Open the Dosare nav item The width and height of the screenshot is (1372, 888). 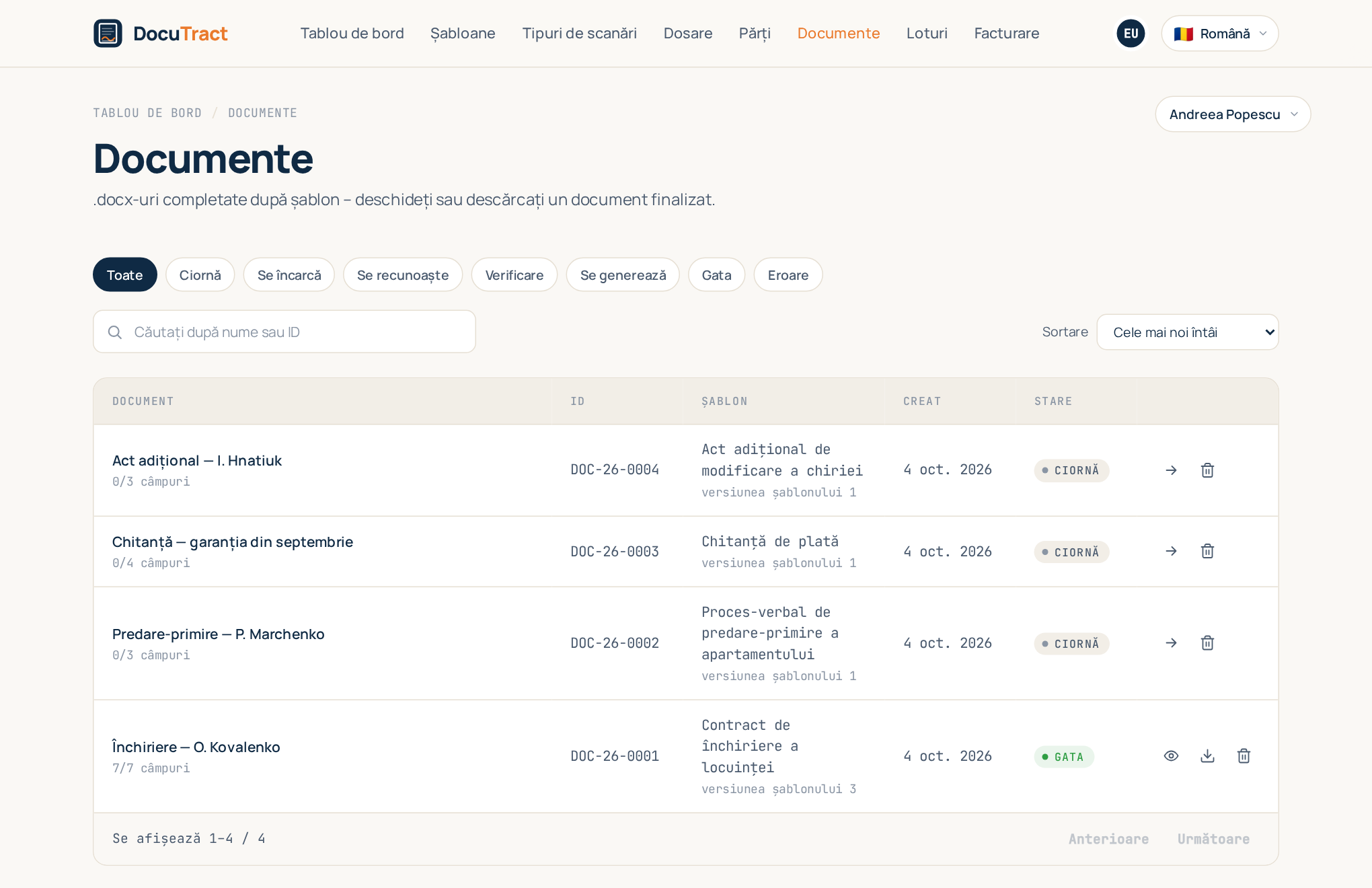point(687,34)
